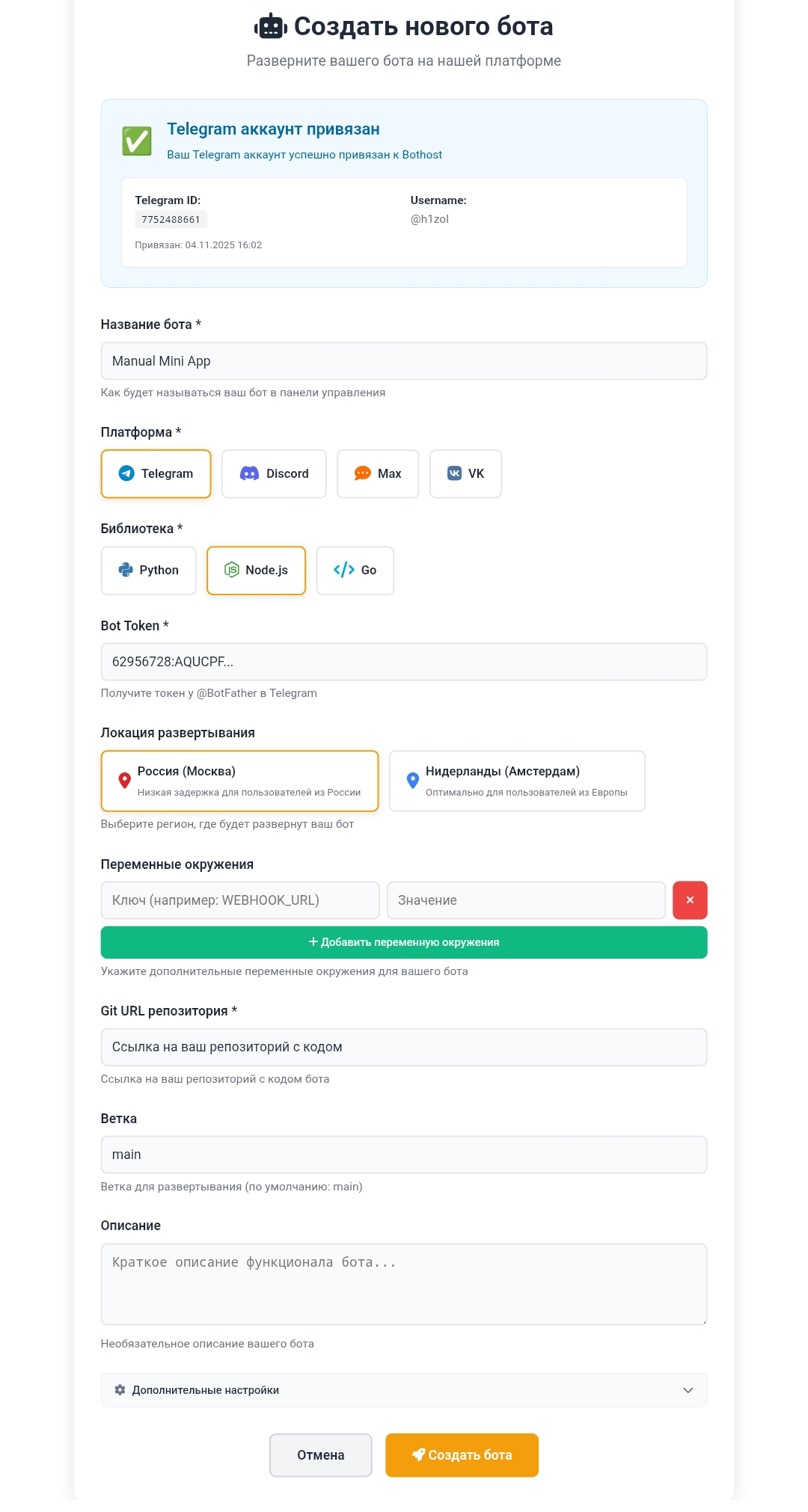
Task: Click the Создать нового бота page title
Action: pyautogui.click(x=423, y=26)
